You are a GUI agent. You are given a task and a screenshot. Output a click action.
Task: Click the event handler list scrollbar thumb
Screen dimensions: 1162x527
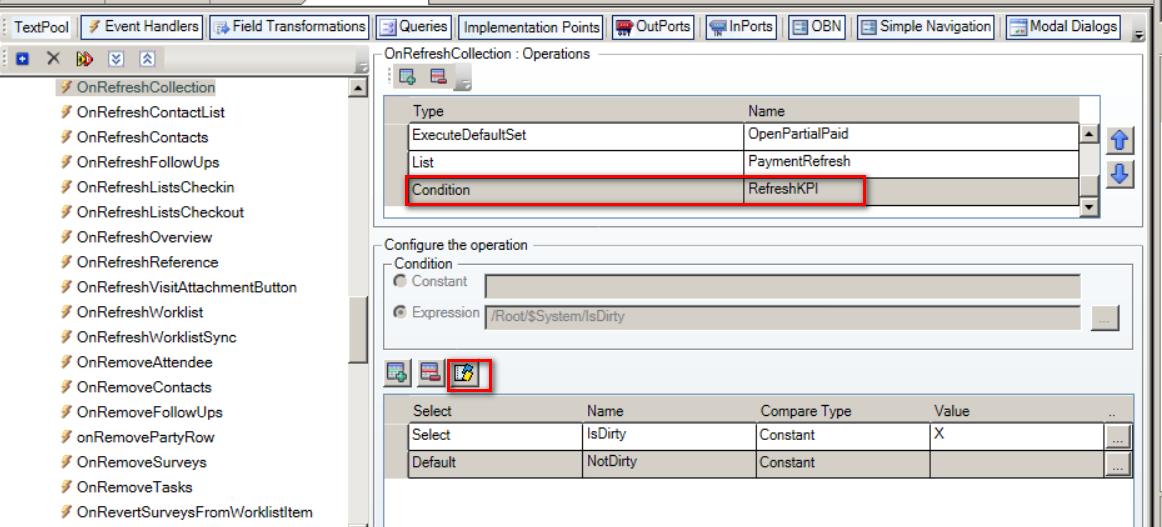coord(358,329)
